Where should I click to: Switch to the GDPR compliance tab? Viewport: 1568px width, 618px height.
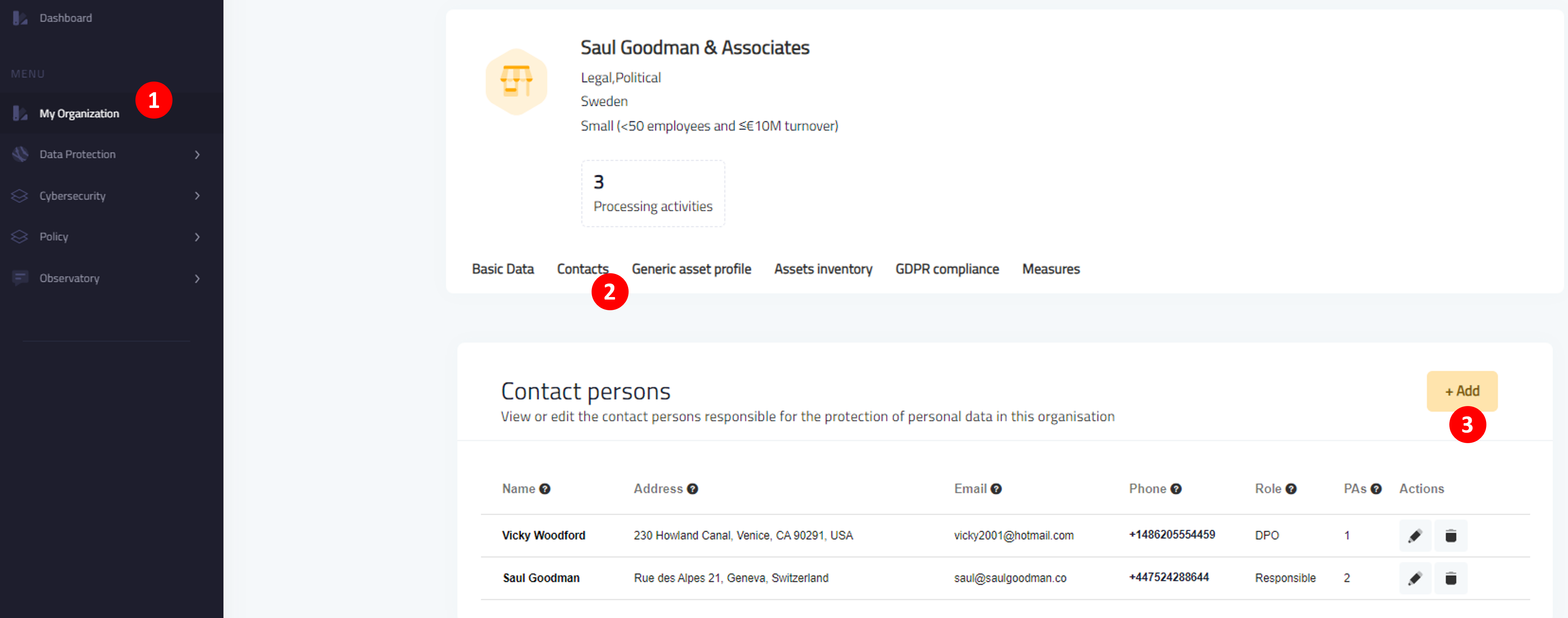point(947,269)
